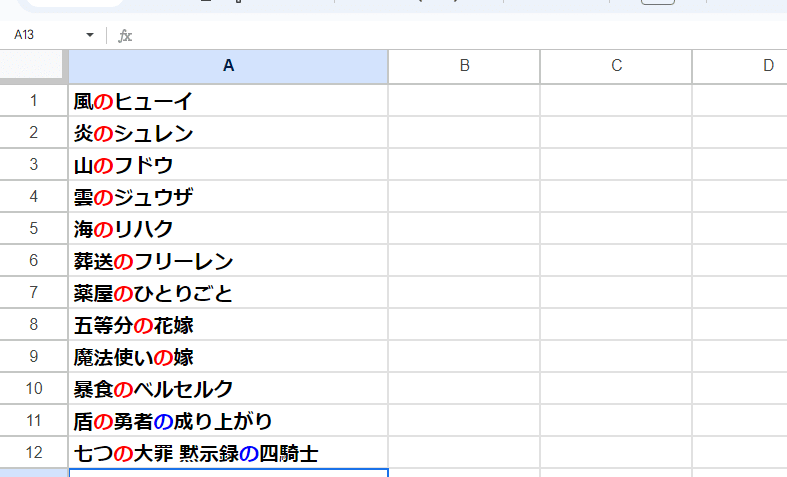The image size is (787, 477).
Task: Click cell containing 風のヒューイ
Action: [x=228, y=100]
